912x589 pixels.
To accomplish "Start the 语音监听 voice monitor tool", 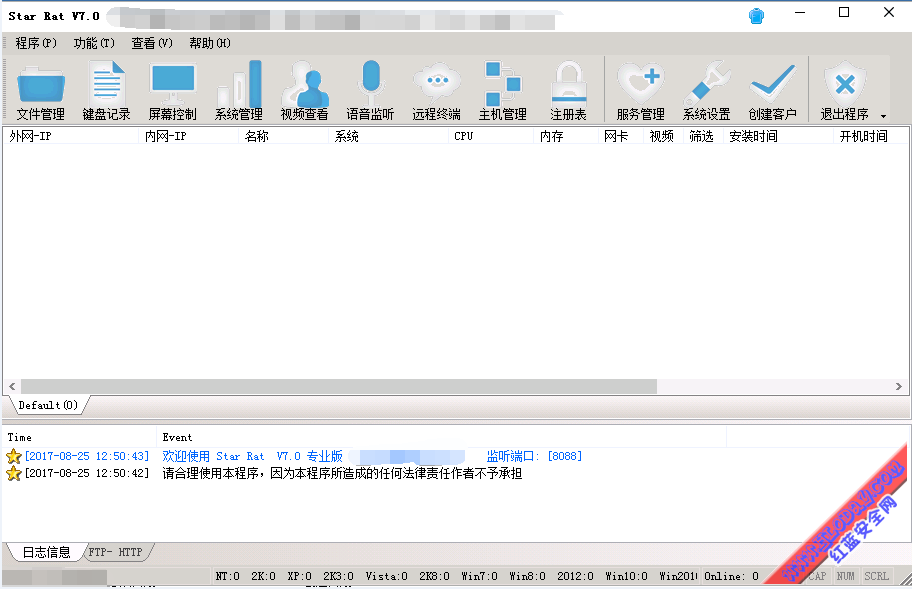I will (370, 90).
